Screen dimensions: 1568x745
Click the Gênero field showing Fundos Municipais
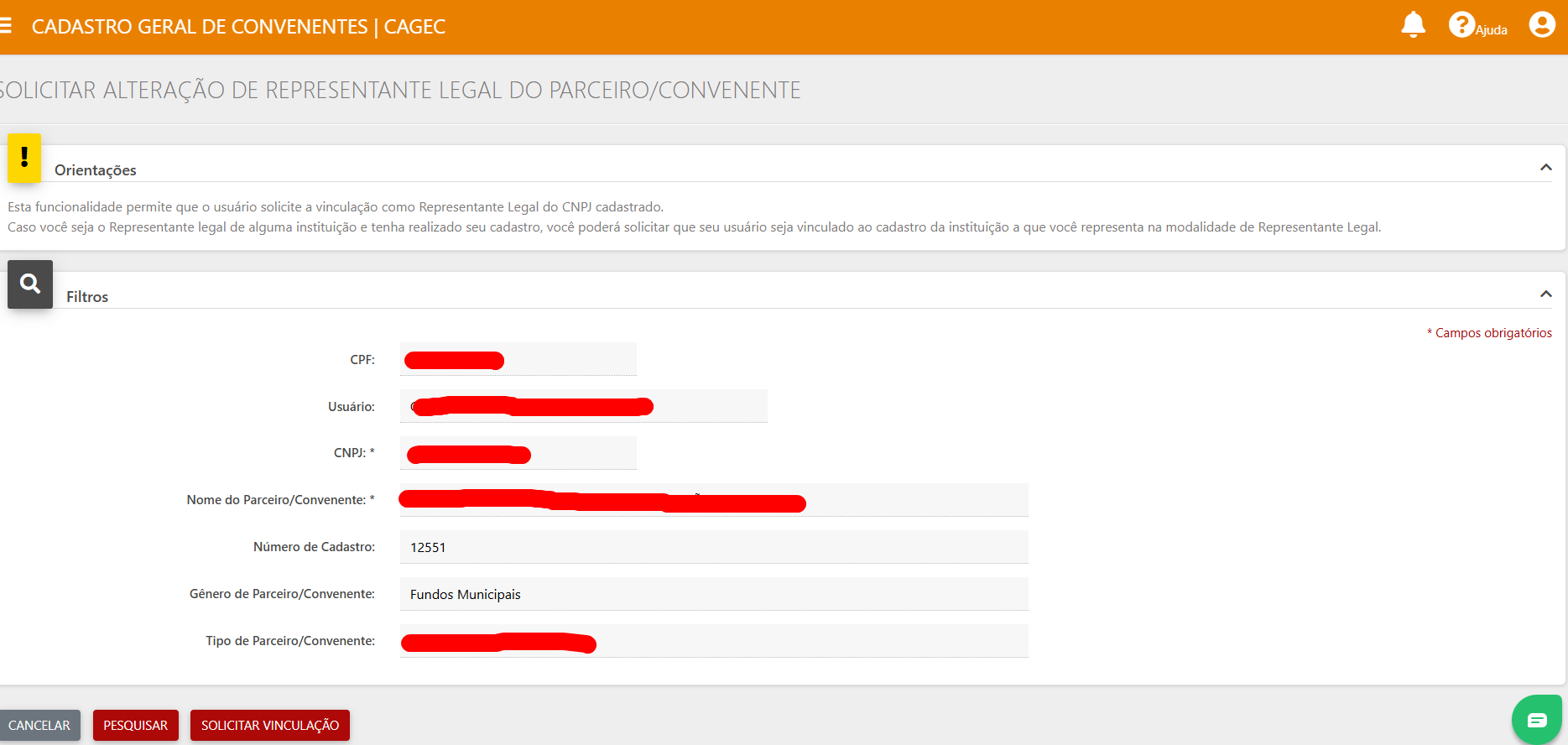(x=713, y=594)
